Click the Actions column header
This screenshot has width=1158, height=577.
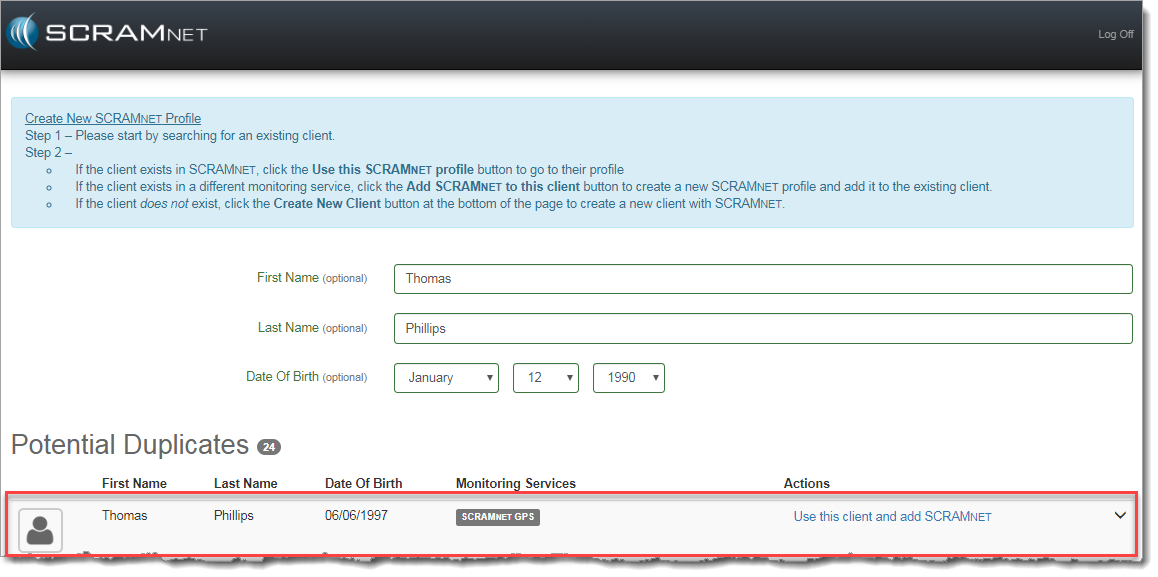(x=806, y=483)
